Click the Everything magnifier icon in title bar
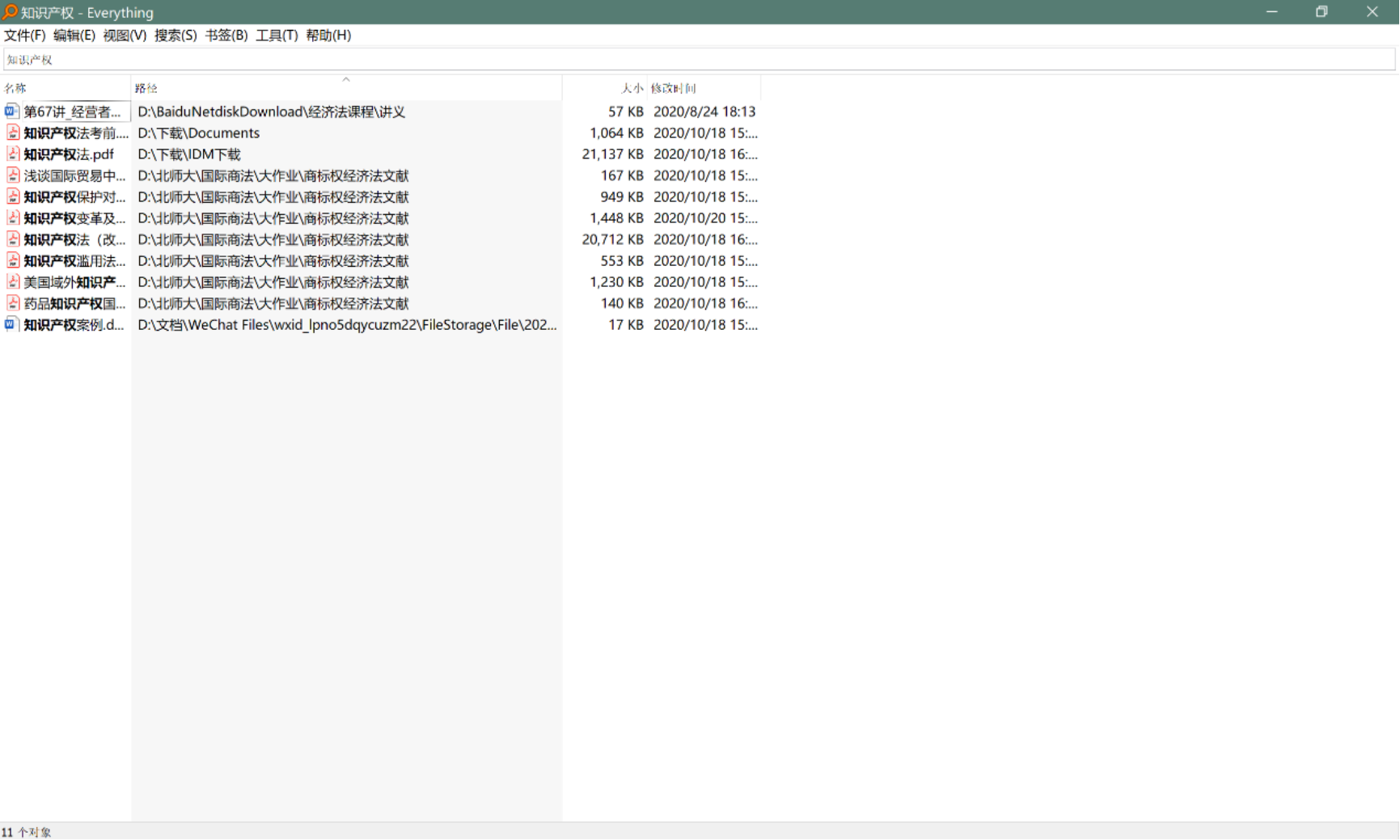This screenshot has width=1400, height=840. pos(10,12)
